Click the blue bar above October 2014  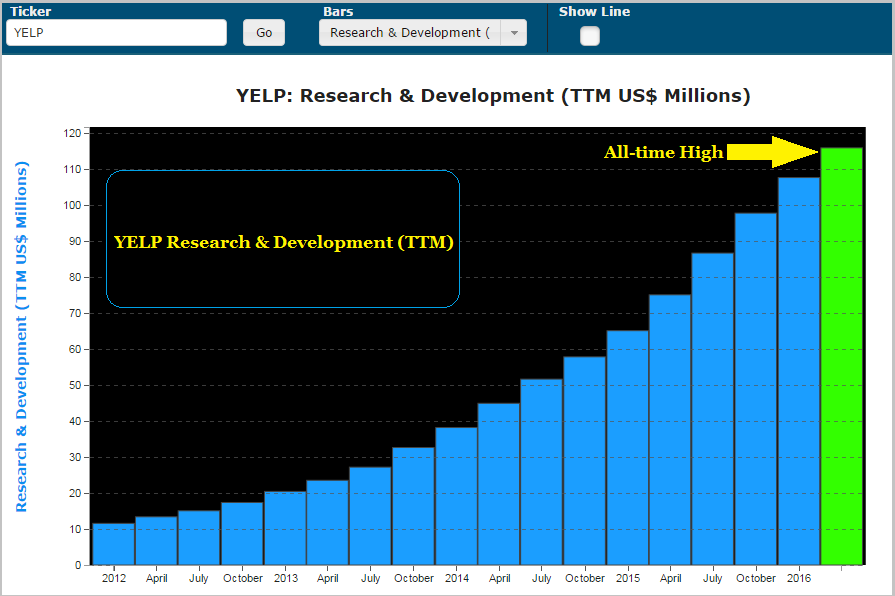584,461
